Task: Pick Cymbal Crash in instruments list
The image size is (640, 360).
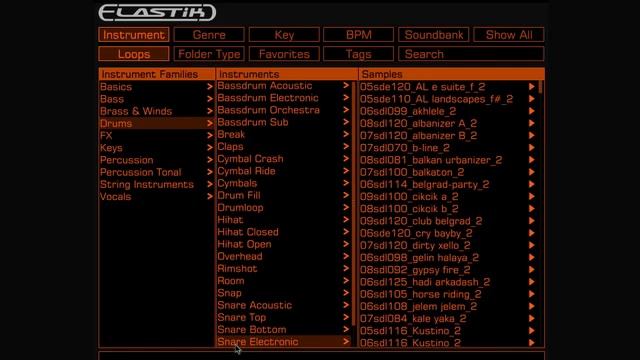Action: coord(283,159)
